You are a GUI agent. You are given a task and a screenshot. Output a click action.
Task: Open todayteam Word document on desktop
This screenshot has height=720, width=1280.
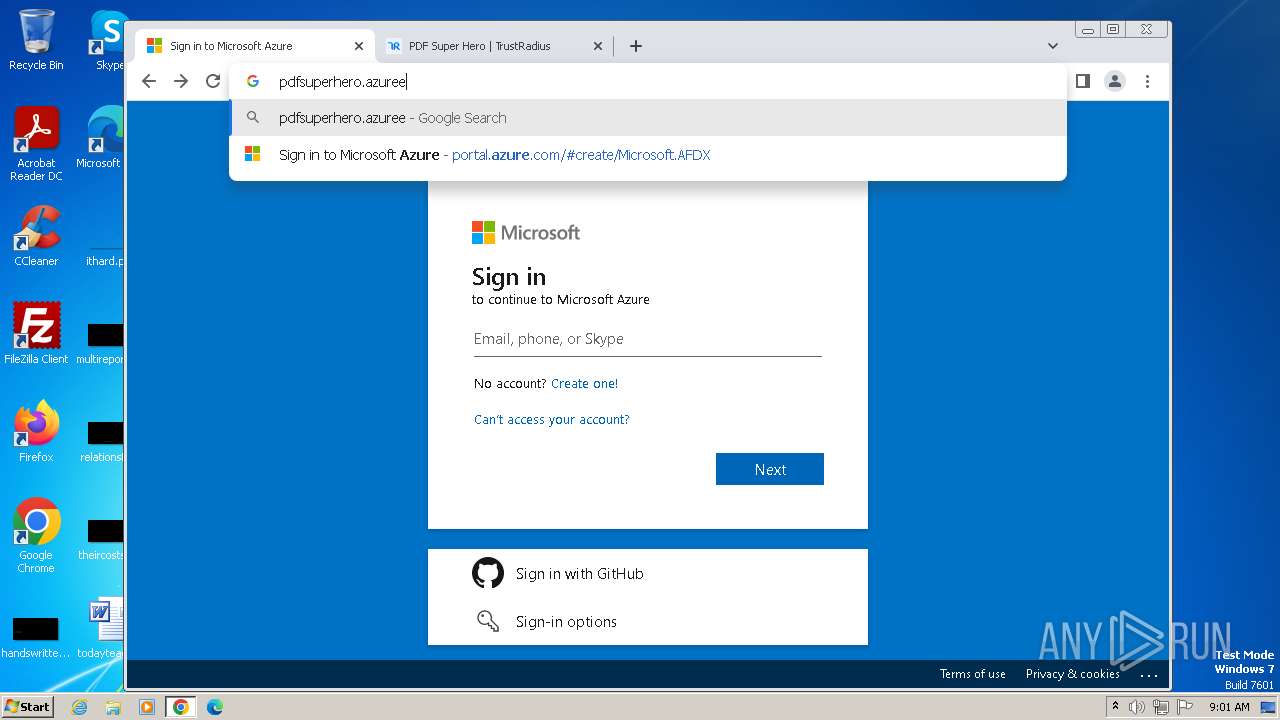point(103,630)
